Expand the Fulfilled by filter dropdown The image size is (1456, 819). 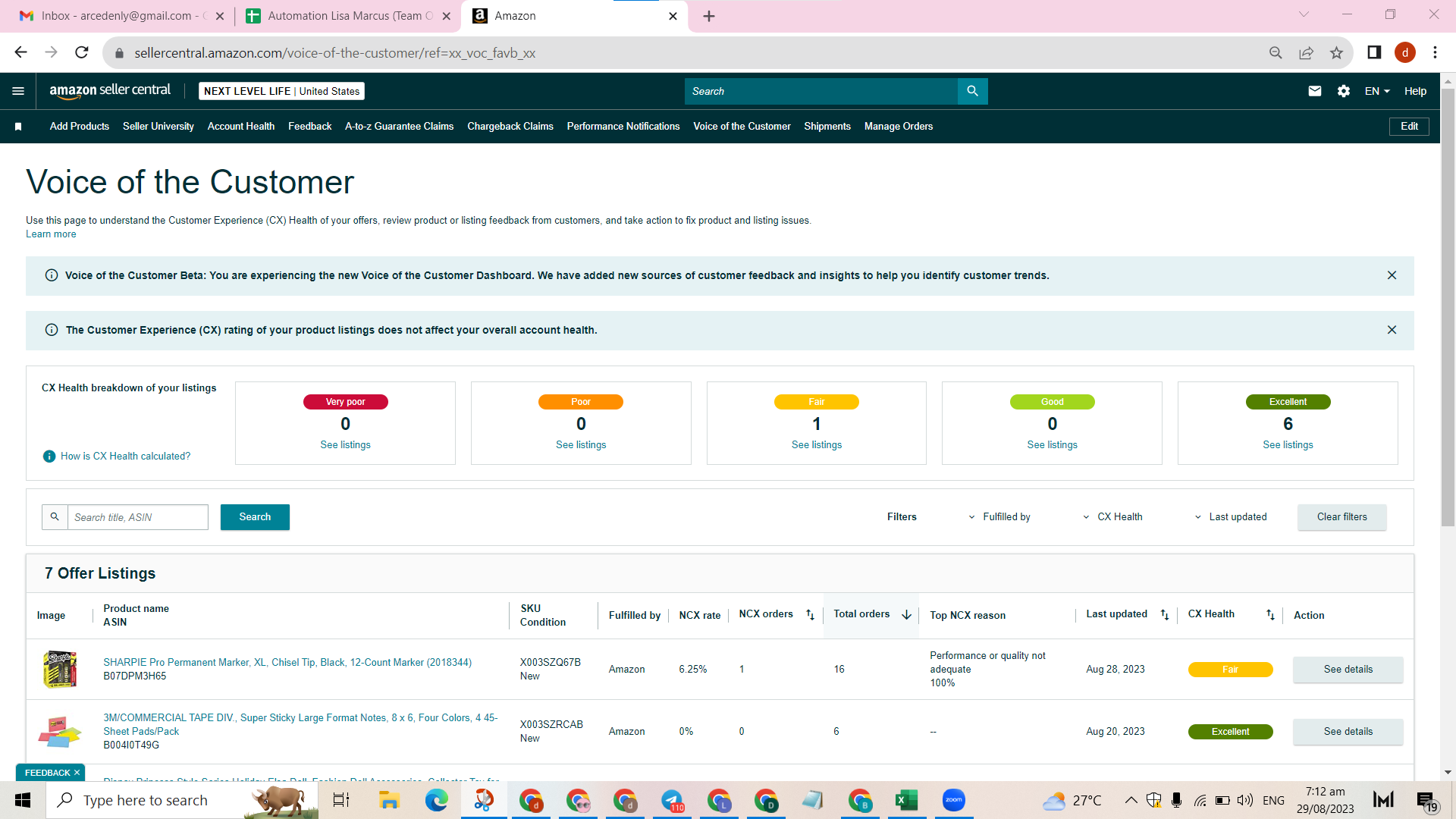[999, 517]
